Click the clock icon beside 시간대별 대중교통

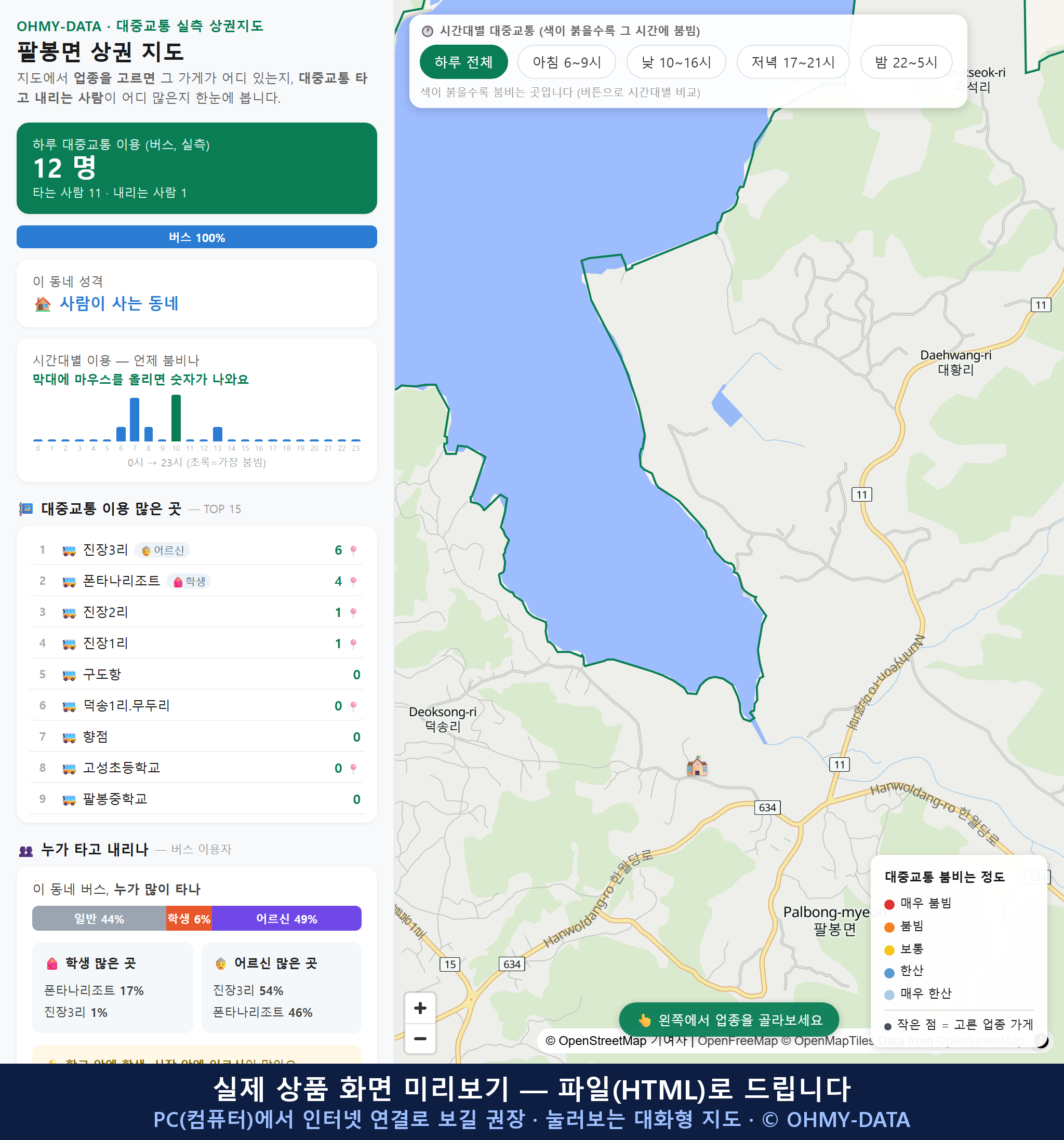[x=428, y=31]
